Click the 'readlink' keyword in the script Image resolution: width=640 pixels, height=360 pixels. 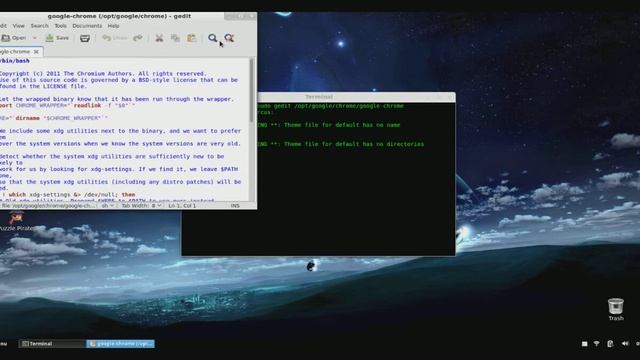[87, 105]
